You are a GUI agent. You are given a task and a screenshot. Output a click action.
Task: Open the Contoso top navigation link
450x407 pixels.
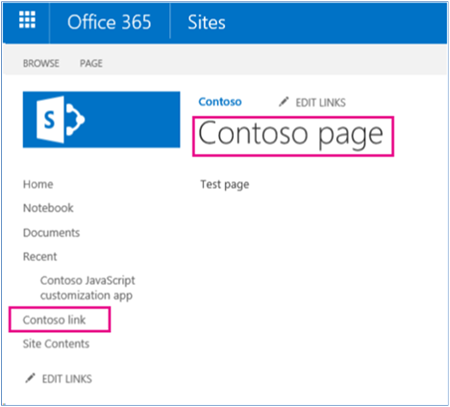[220, 102]
